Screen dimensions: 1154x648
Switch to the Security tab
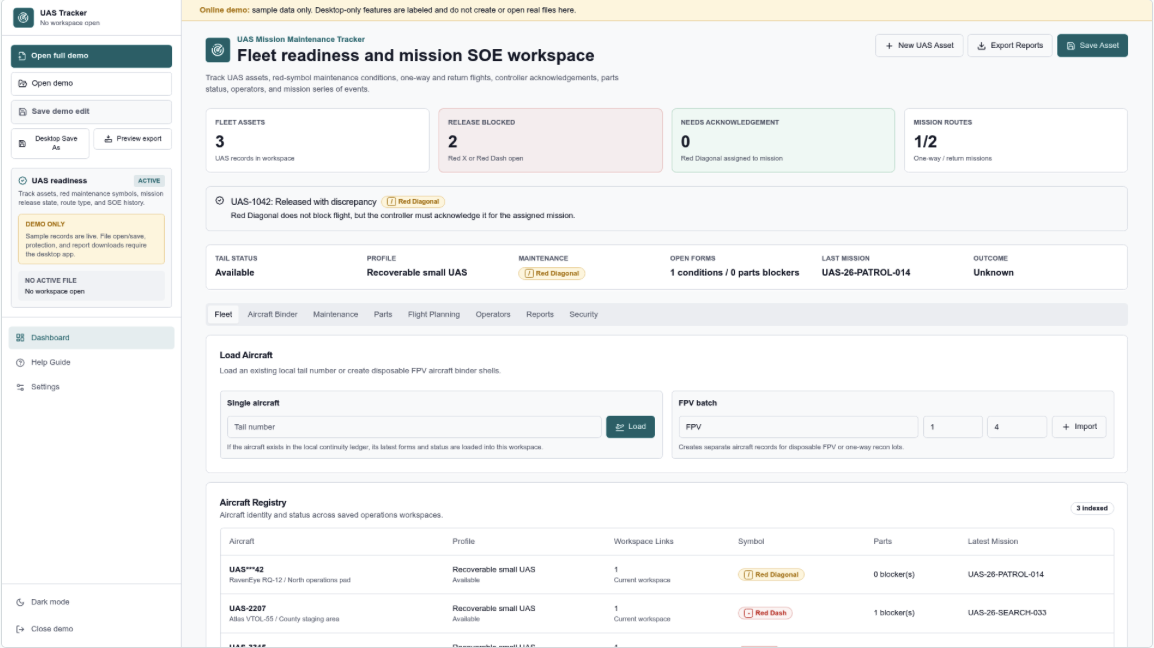tap(584, 314)
